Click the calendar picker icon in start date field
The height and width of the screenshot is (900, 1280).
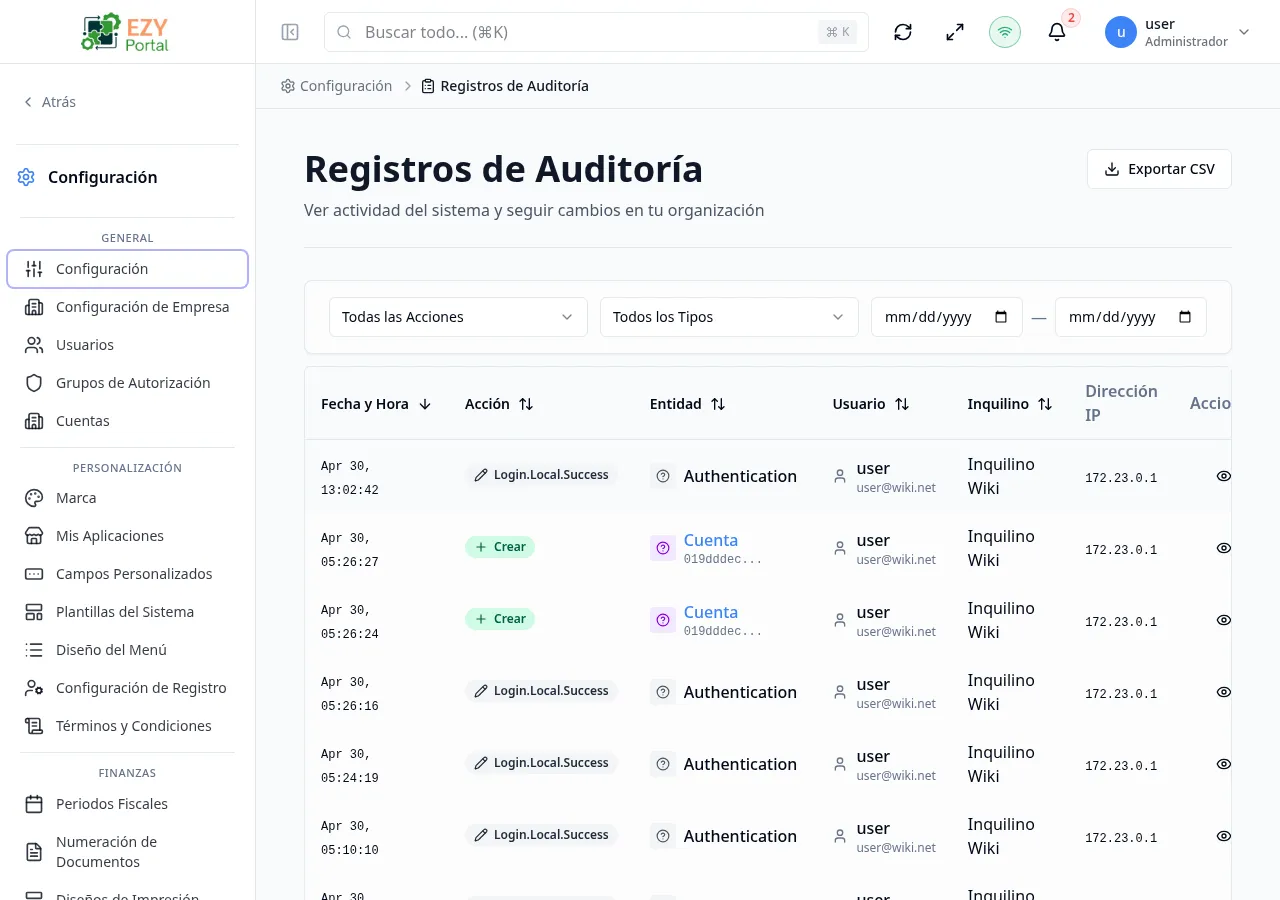coord(1001,317)
